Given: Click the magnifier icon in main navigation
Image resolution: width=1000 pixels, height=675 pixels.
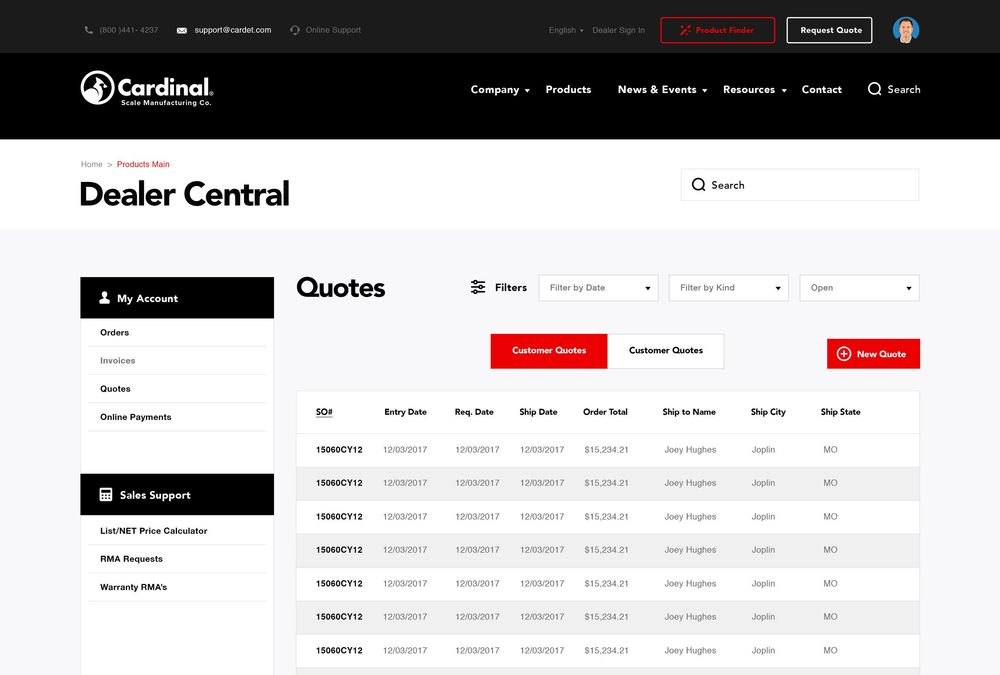Looking at the screenshot, I should 874,89.
